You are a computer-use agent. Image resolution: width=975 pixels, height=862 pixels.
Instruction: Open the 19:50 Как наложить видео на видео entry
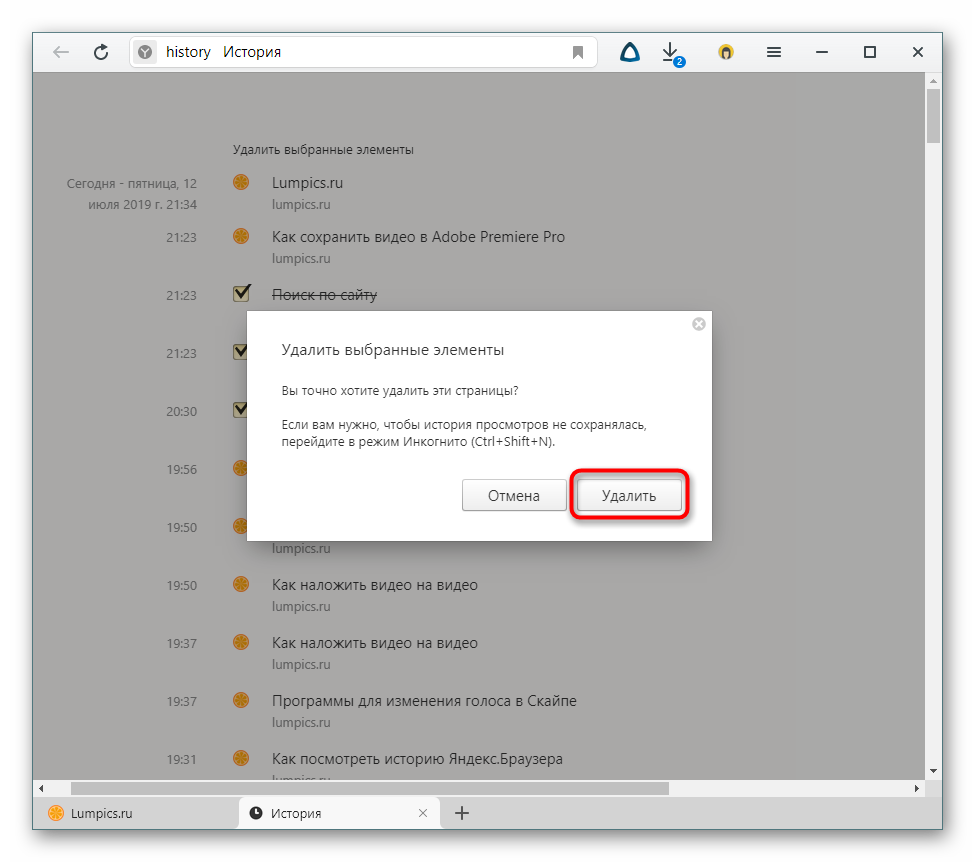point(374,585)
